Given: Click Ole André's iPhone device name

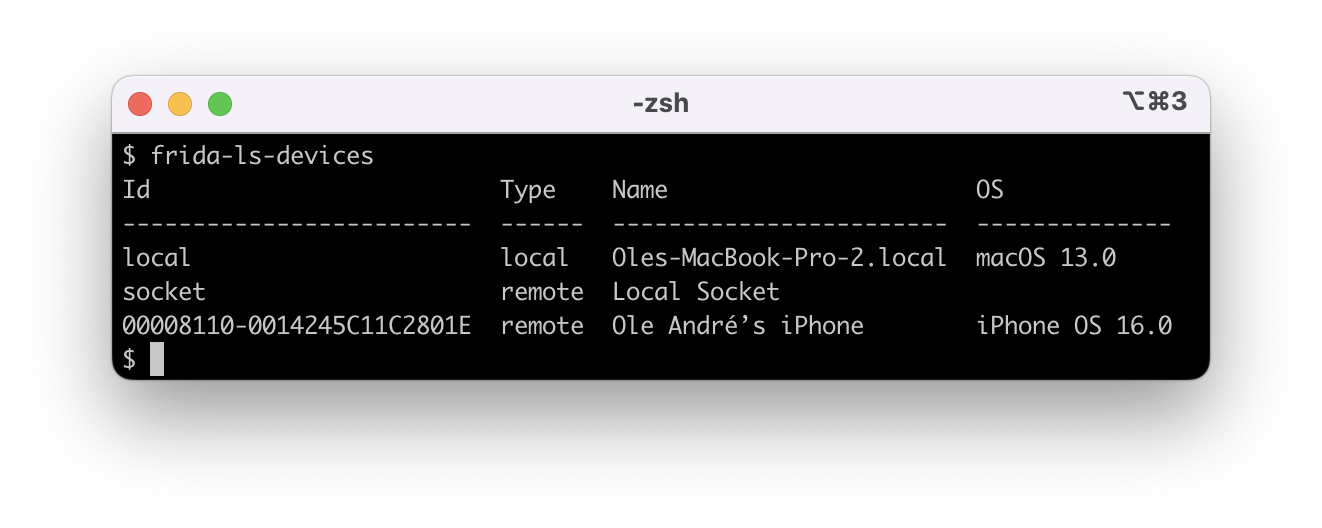Looking at the screenshot, I should pyautogui.click(x=738, y=326).
